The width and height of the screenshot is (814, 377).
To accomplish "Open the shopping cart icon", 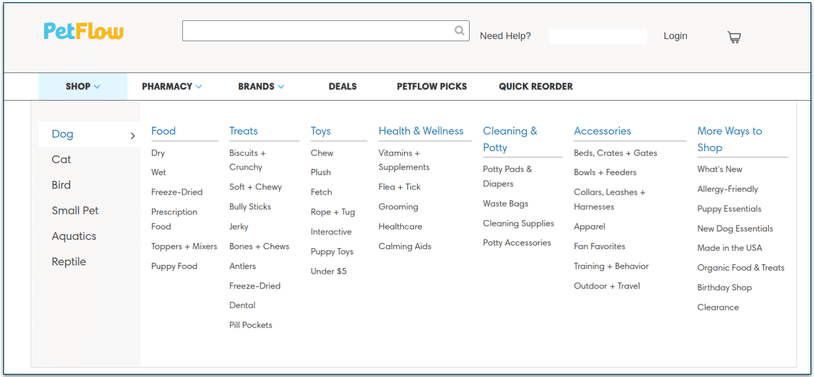I will (x=734, y=37).
